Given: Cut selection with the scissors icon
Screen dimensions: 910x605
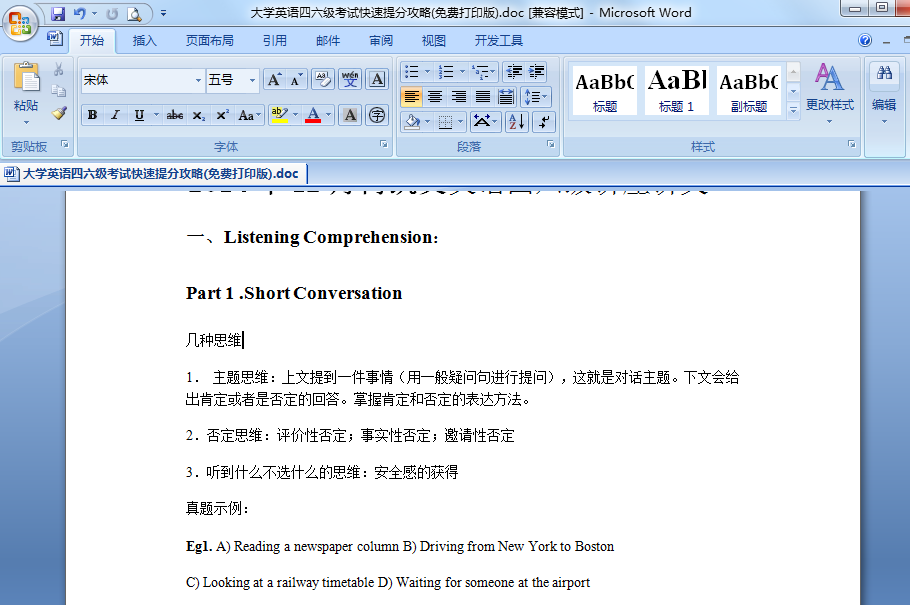Looking at the screenshot, I should point(58,70).
